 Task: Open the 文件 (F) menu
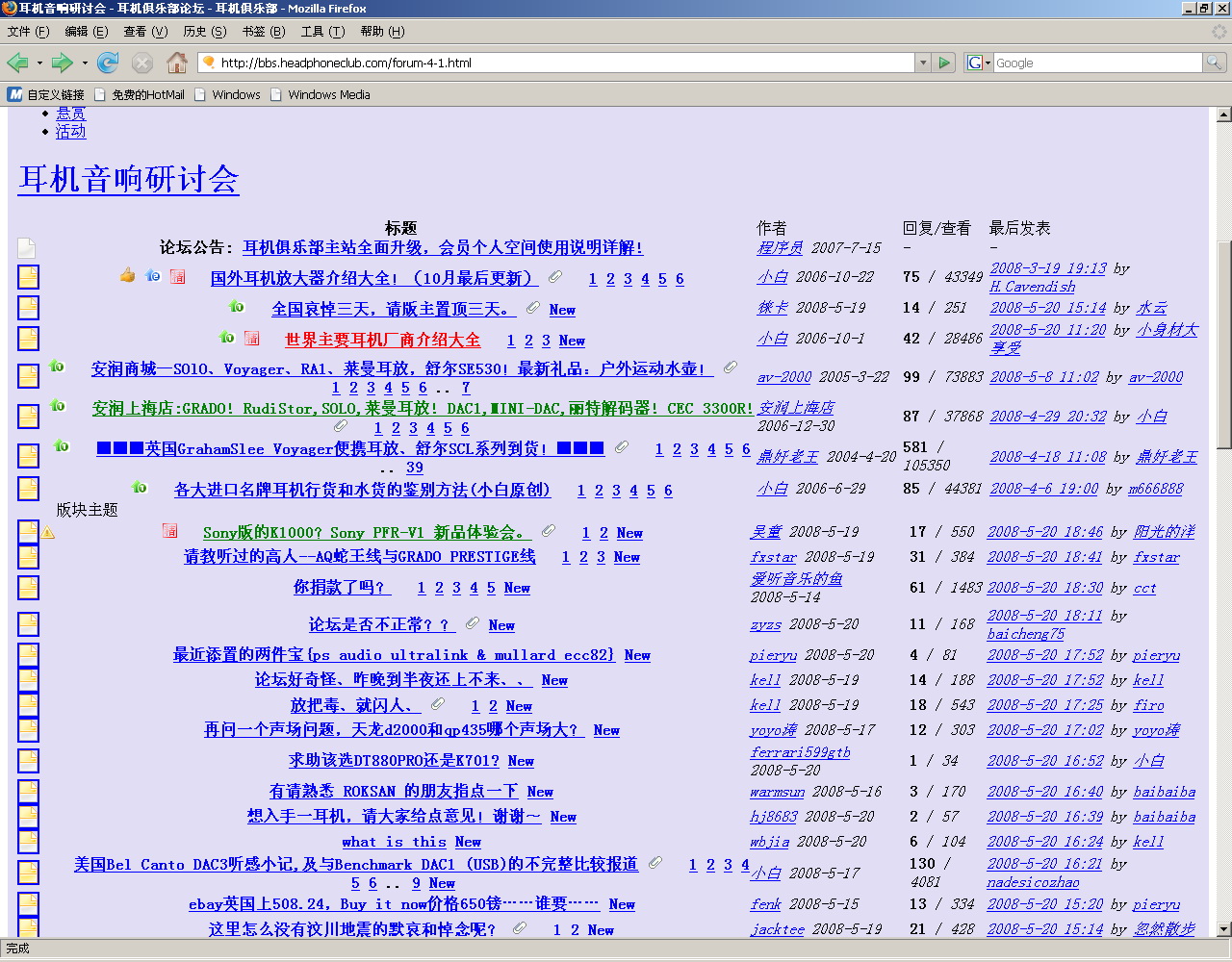29,32
